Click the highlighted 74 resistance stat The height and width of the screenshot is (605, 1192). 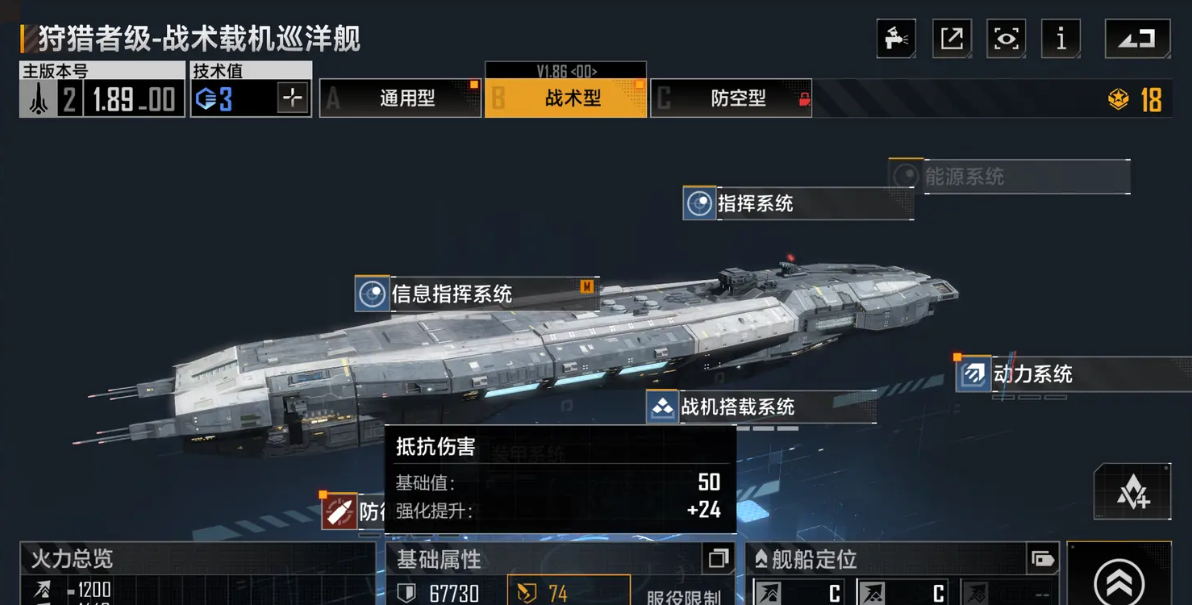coord(569,592)
